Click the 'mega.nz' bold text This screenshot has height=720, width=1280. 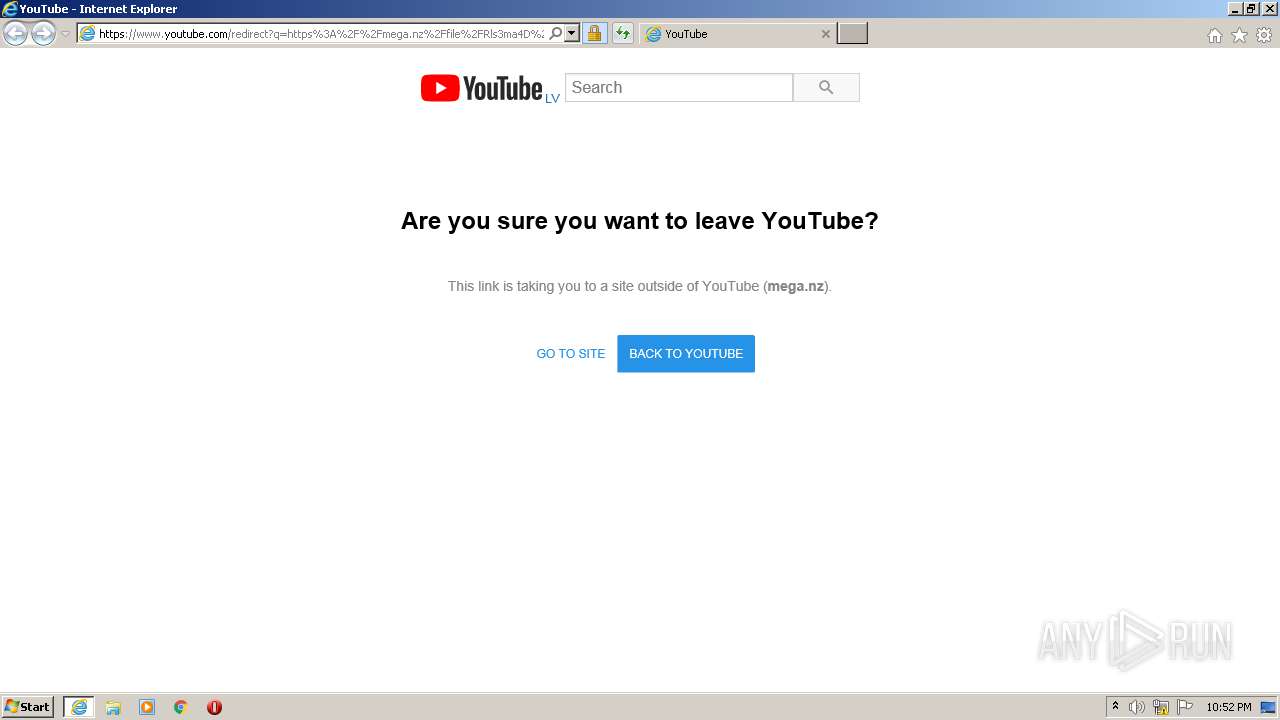796,286
